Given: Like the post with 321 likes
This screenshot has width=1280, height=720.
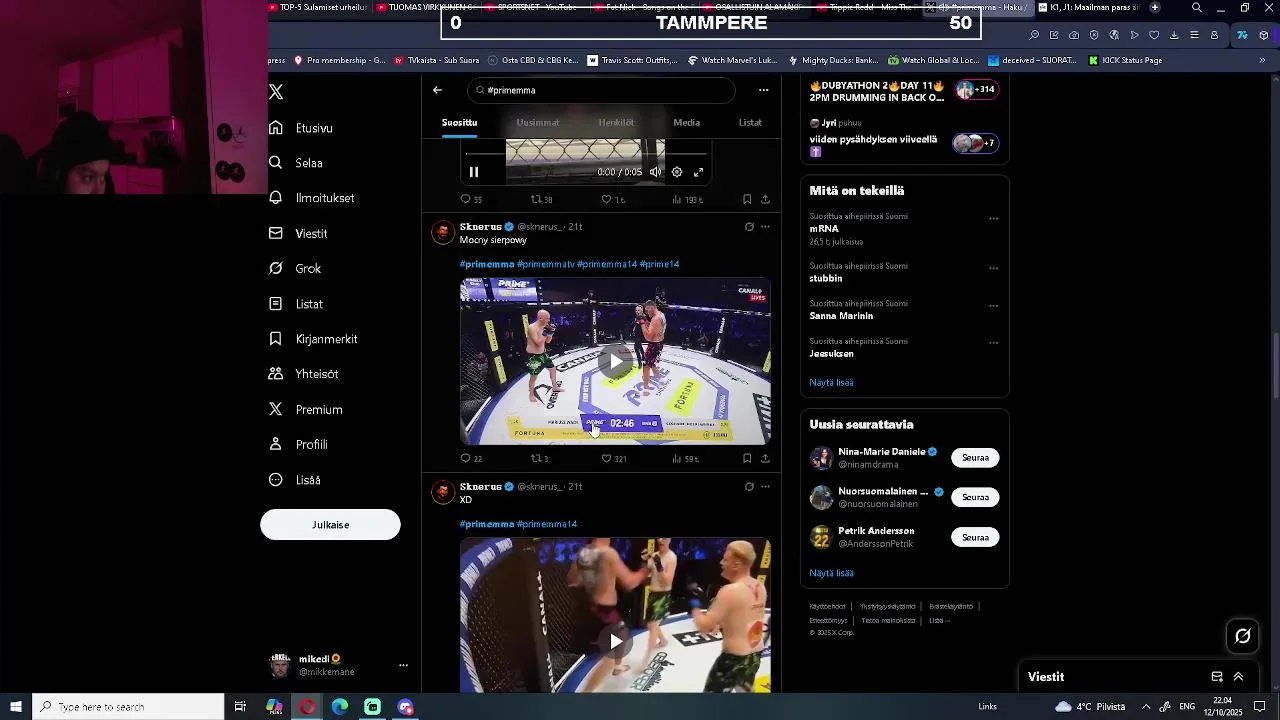Looking at the screenshot, I should [613, 459].
